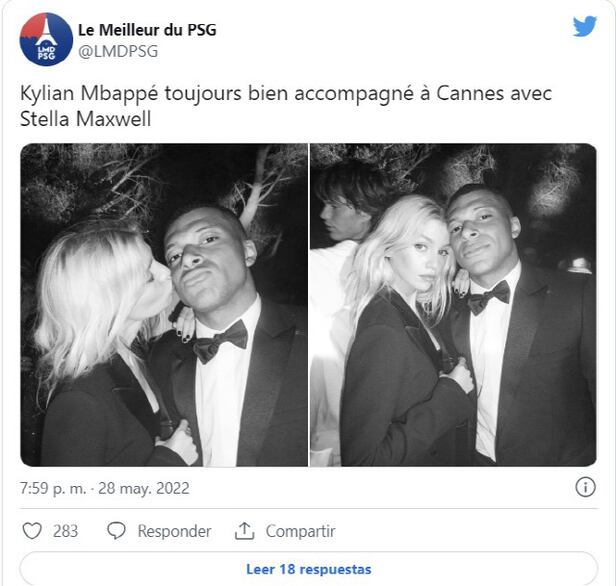
Task: Like the tweet with the heart icon
Action: tap(33, 531)
